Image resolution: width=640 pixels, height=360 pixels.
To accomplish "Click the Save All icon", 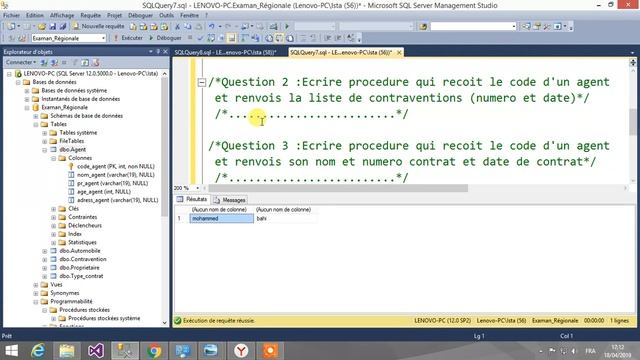I will 63,27.
